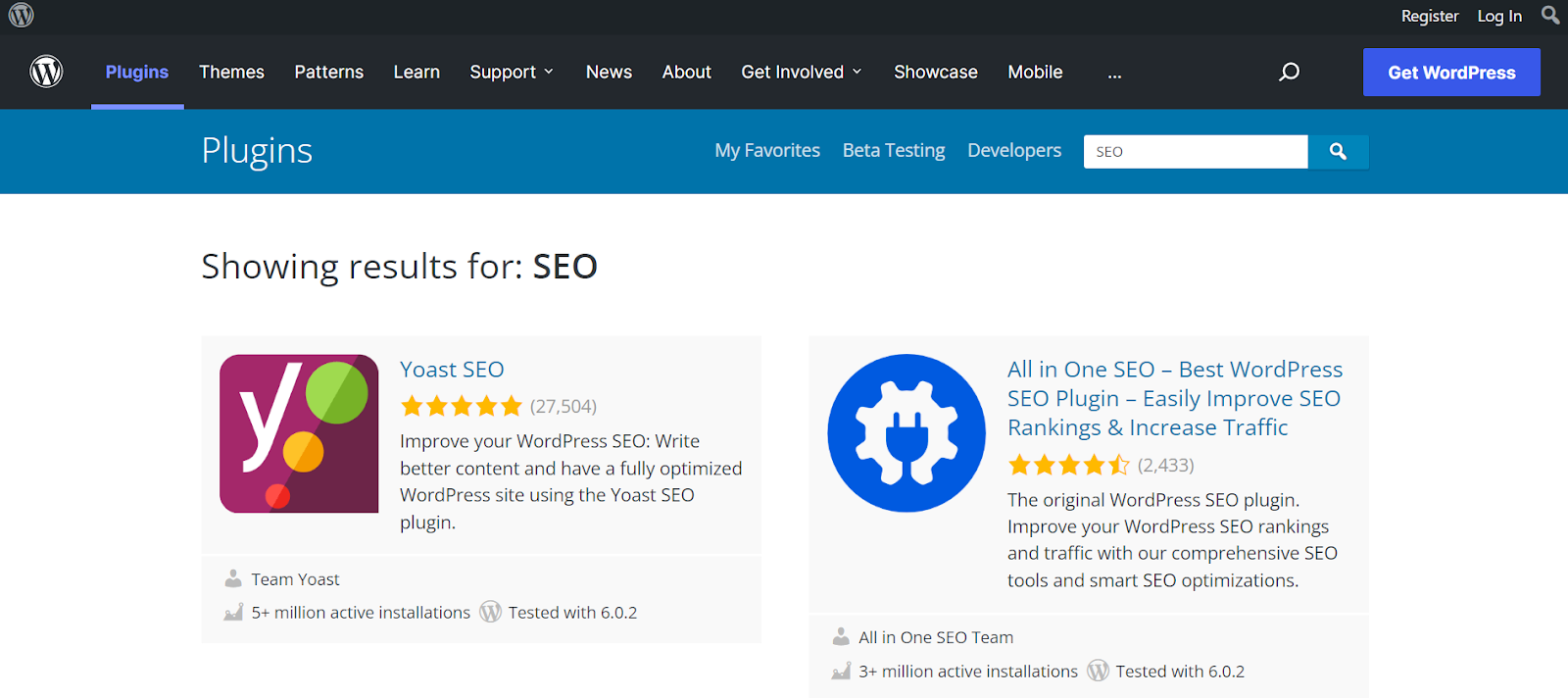Click the WordPress logo beside Plugins menu
This screenshot has height=698, width=1568.
[x=46, y=72]
